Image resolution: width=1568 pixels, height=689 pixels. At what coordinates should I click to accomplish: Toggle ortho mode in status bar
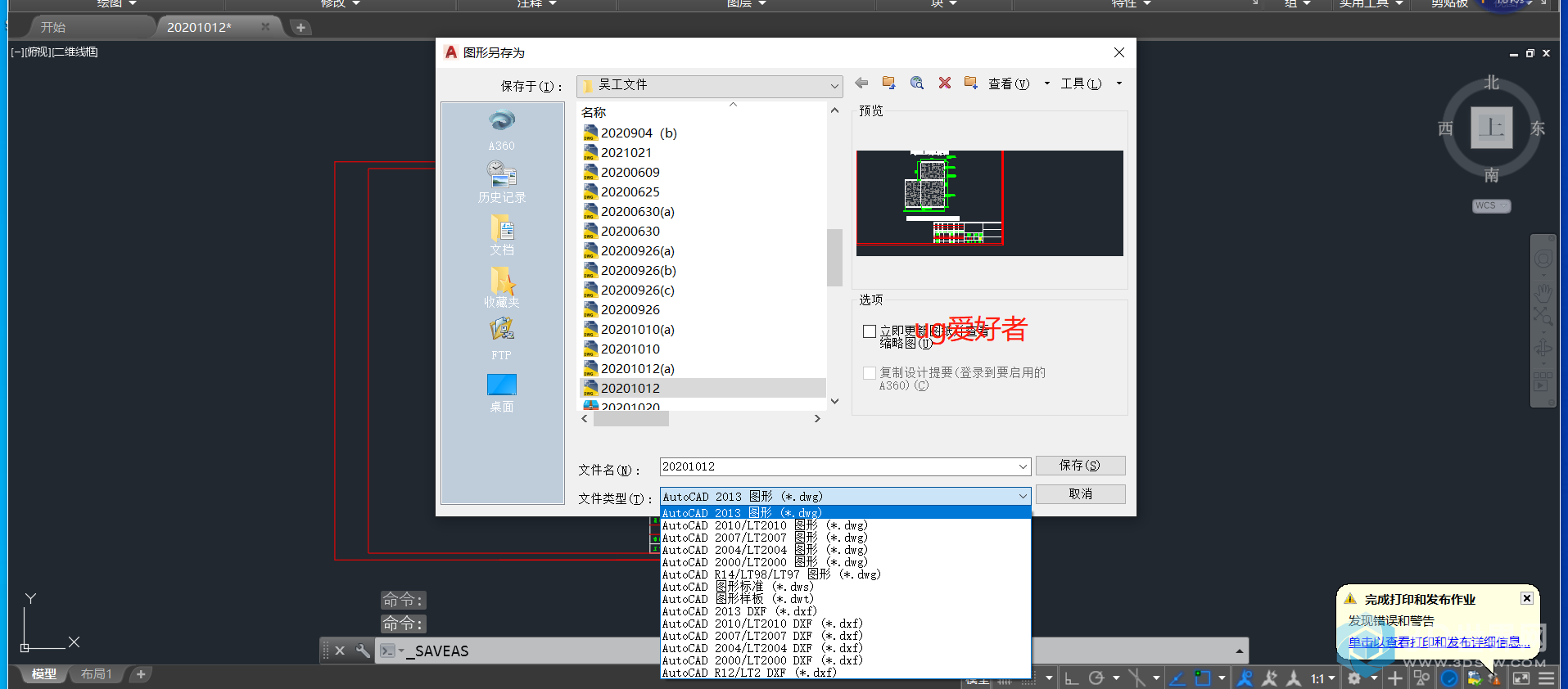(1071, 678)
